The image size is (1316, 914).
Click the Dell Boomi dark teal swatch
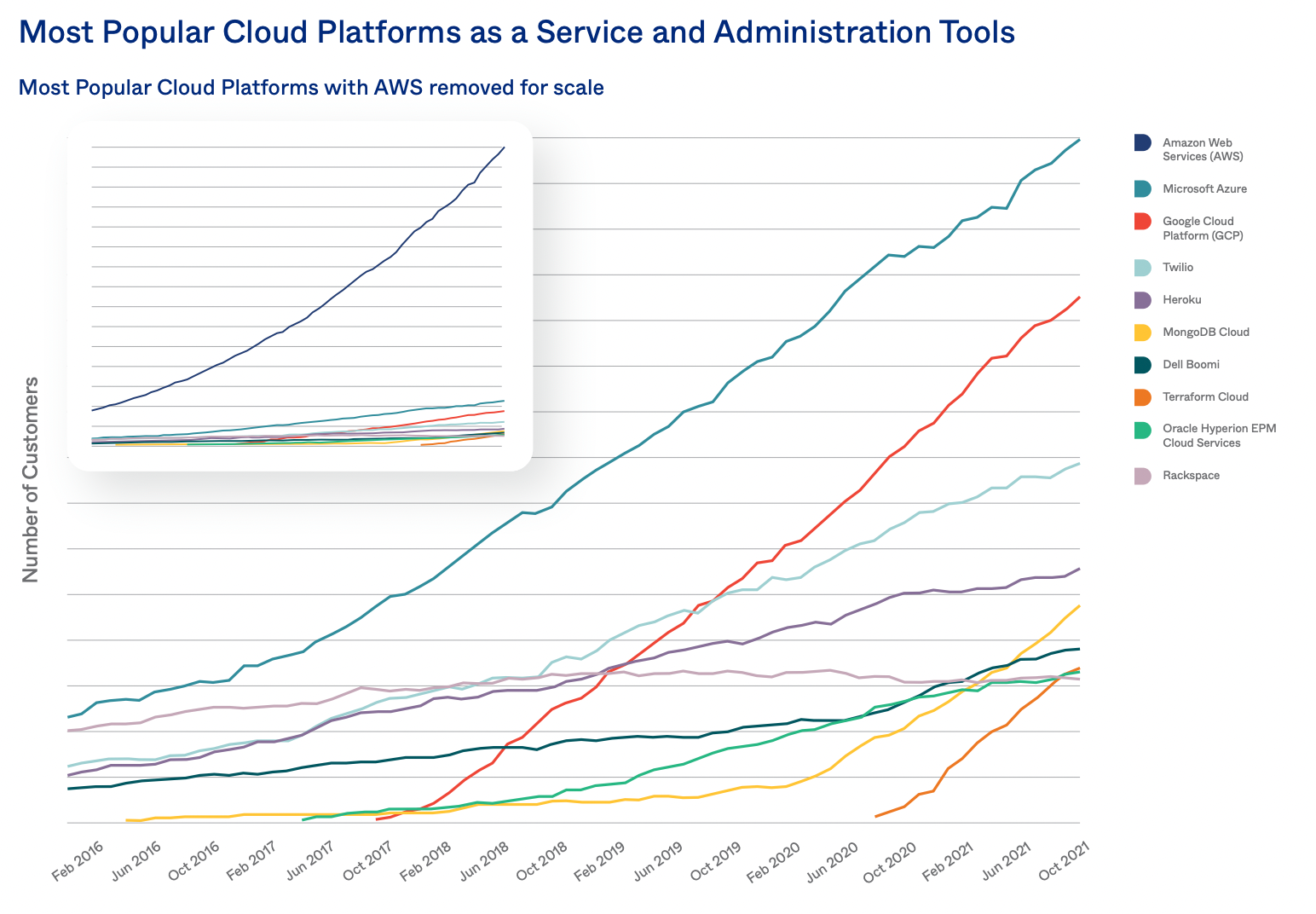[1143, 364]
